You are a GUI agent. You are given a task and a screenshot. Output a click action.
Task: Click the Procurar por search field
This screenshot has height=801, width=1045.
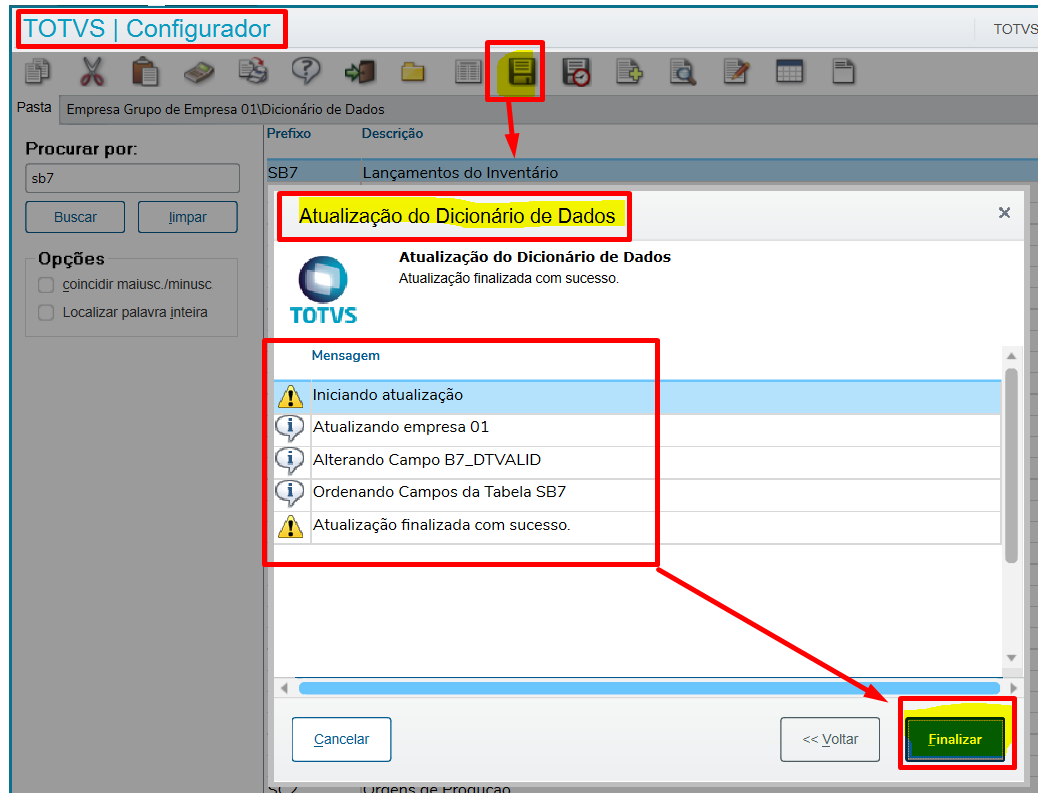pos(133,179)
